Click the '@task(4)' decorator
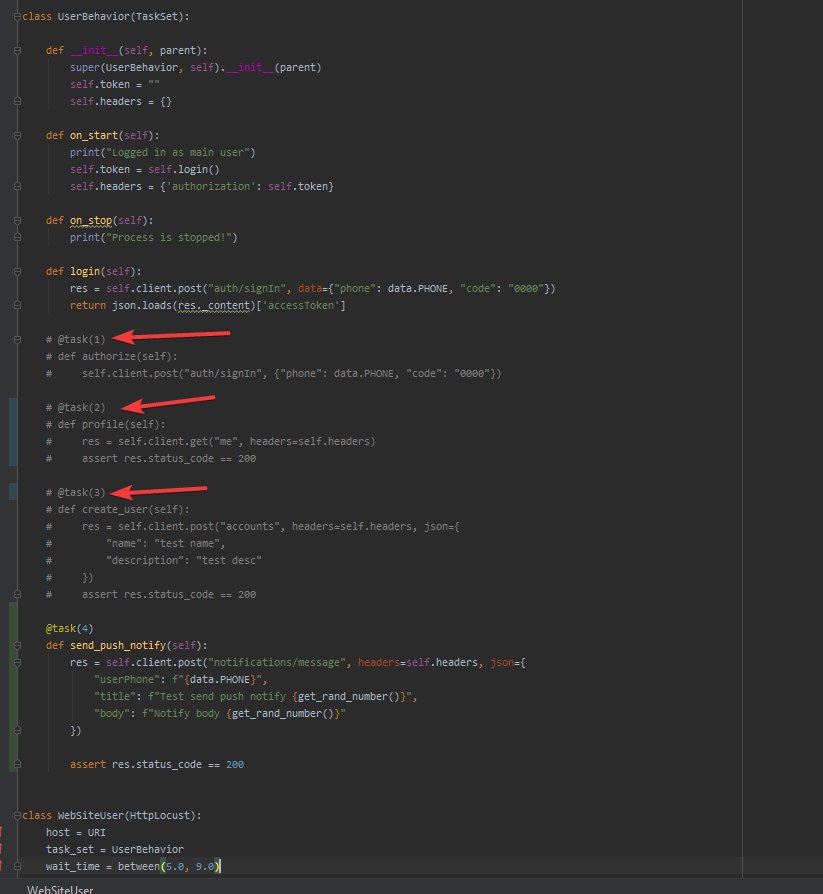 [70, 628]
